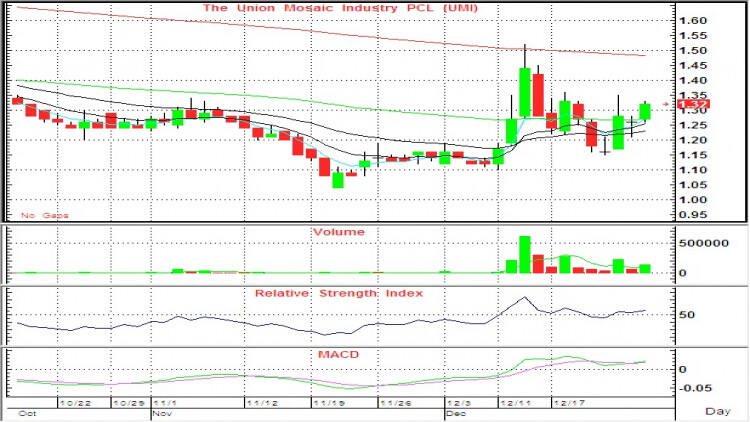
Task: Click the 1.50 price axis label
Action: (693, 50)
